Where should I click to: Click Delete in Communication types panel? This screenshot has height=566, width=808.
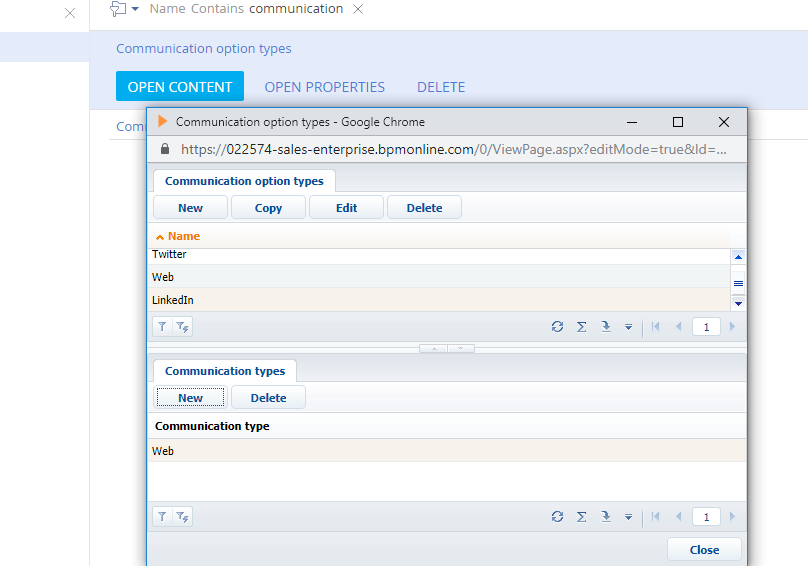268,397
